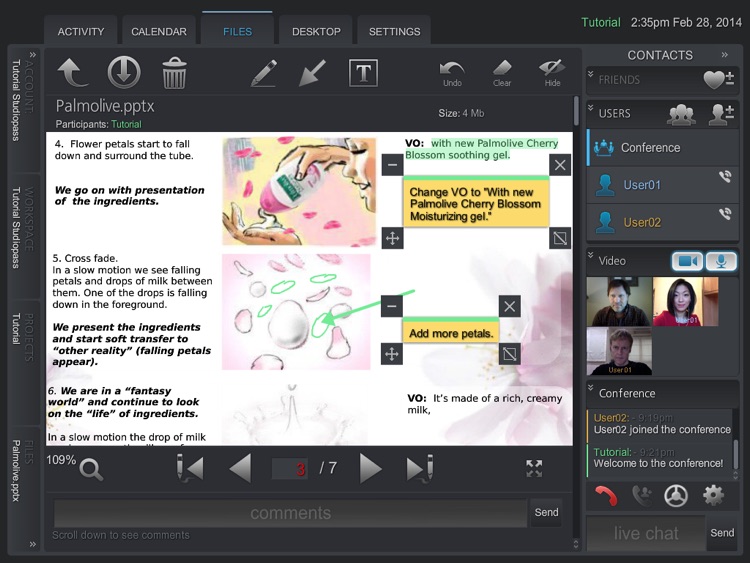This screenshot has width=750, height=563.
Task: Select User02 in users list
Action: (x=662, y=222)
